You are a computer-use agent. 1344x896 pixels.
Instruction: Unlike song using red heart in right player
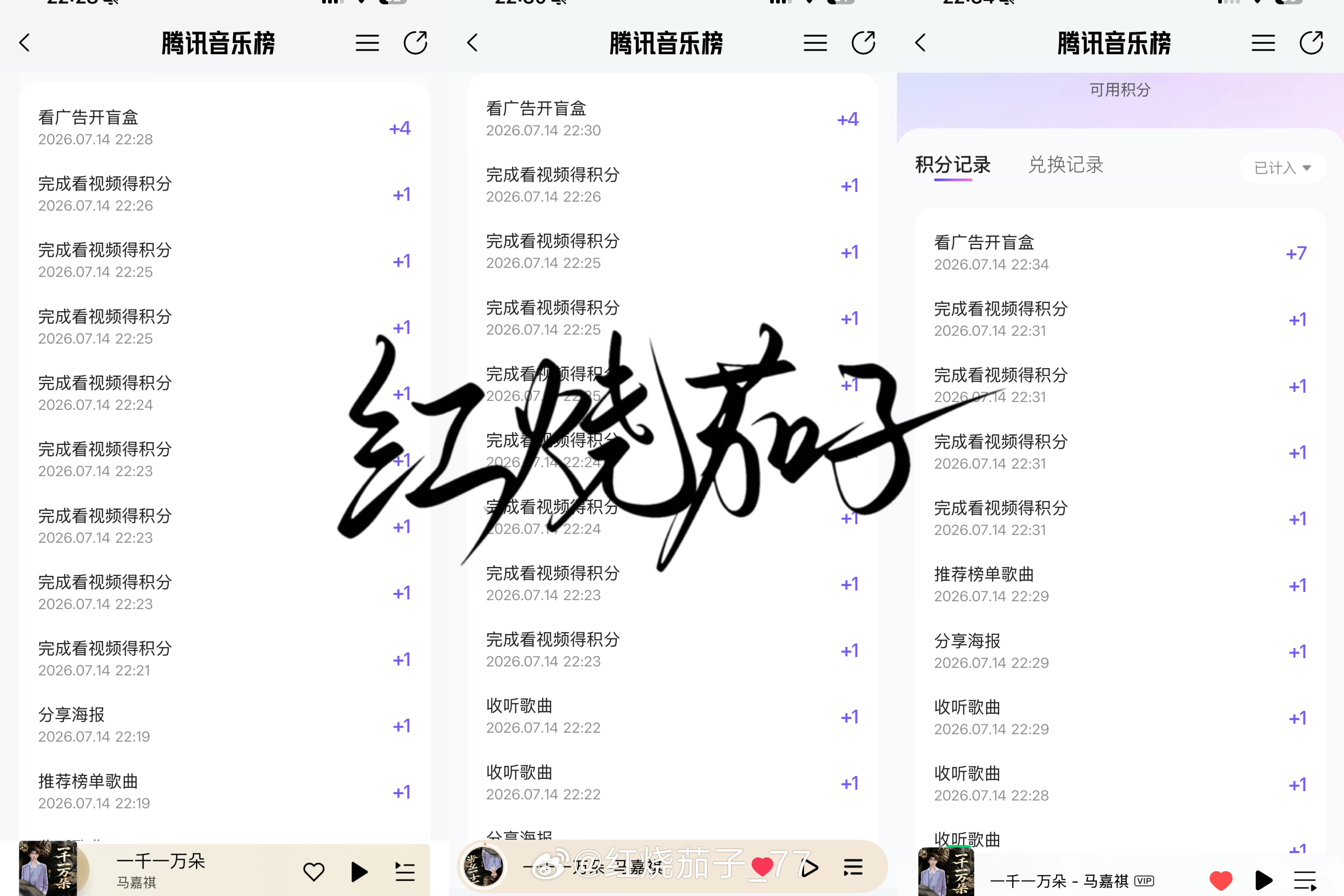pyautogui.click(x=1221, y=880)
